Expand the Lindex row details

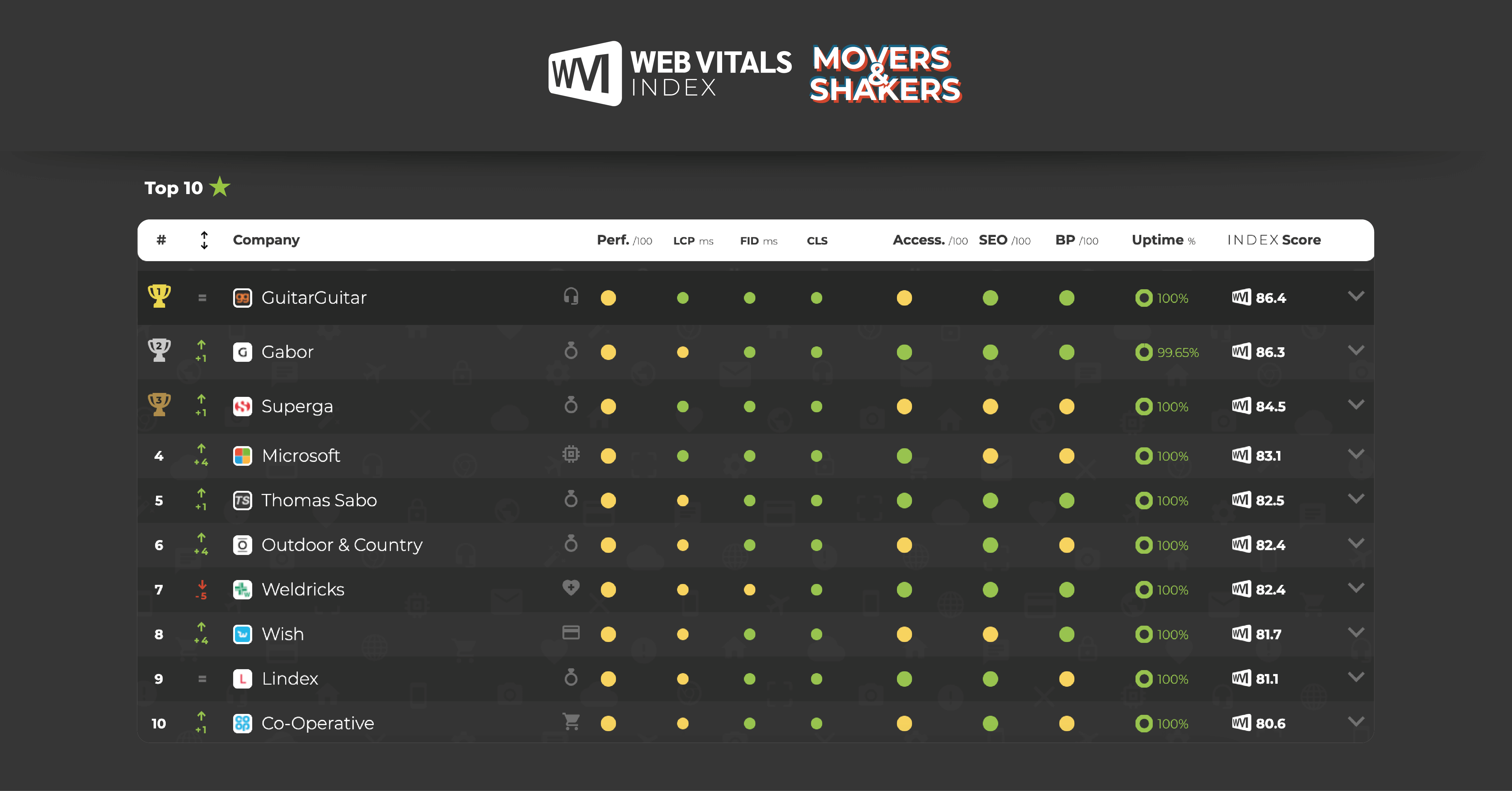point(1356,676)
